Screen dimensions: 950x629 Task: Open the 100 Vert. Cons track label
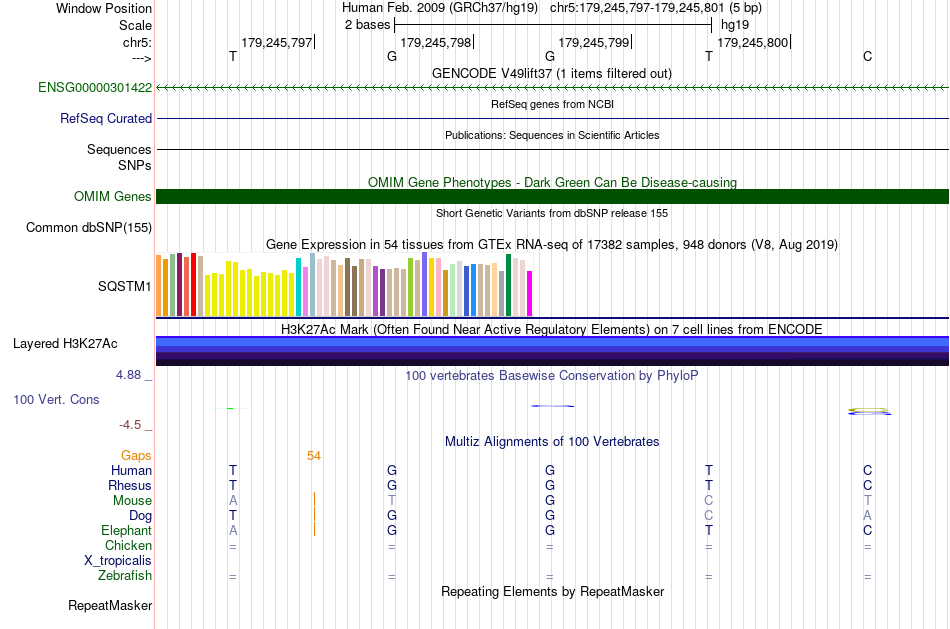click(x=56, y=399)
